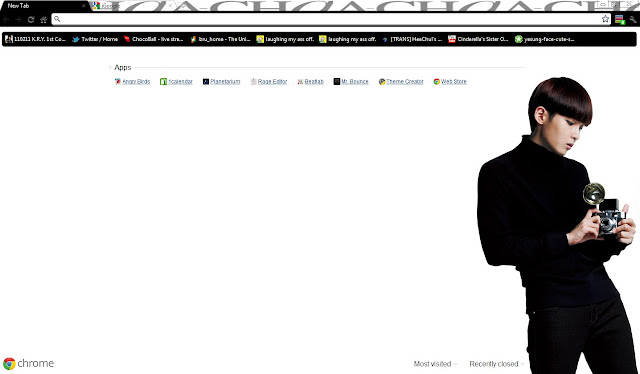
Task: Open the Mr. Bounce app link
Action: coord(355,82)
